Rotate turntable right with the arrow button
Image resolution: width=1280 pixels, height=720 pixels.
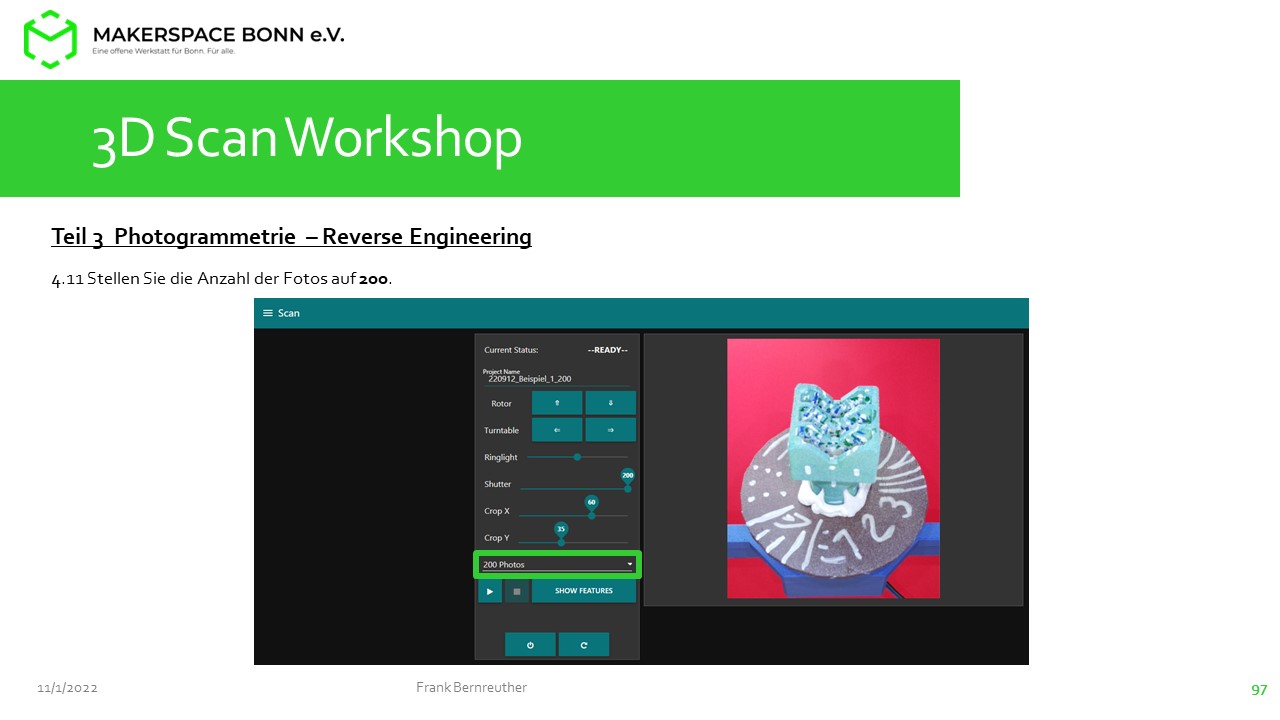(x=610, y=430)
